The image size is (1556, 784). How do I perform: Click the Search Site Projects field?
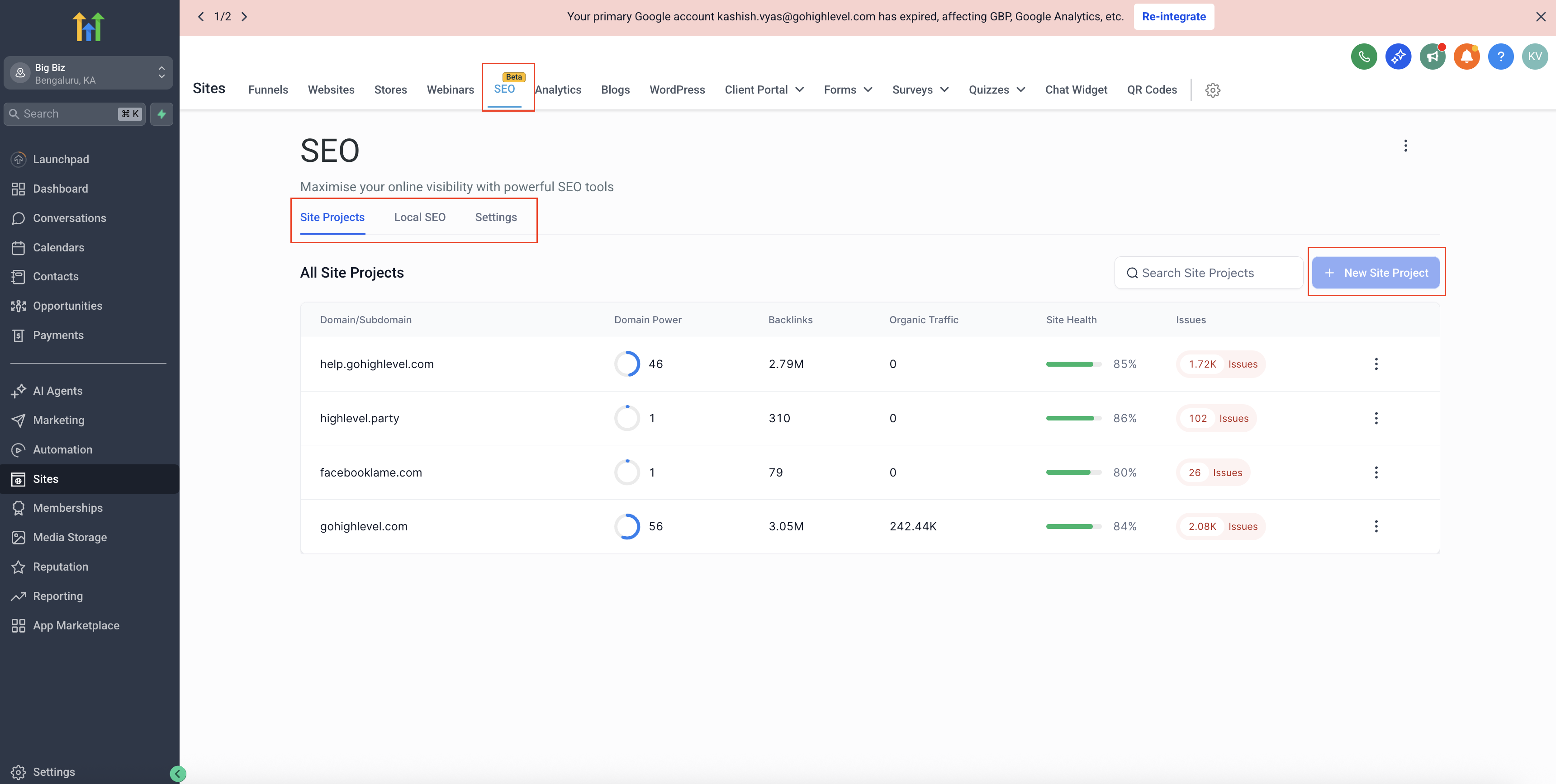pyautogui.click(x=1208, y=273)
